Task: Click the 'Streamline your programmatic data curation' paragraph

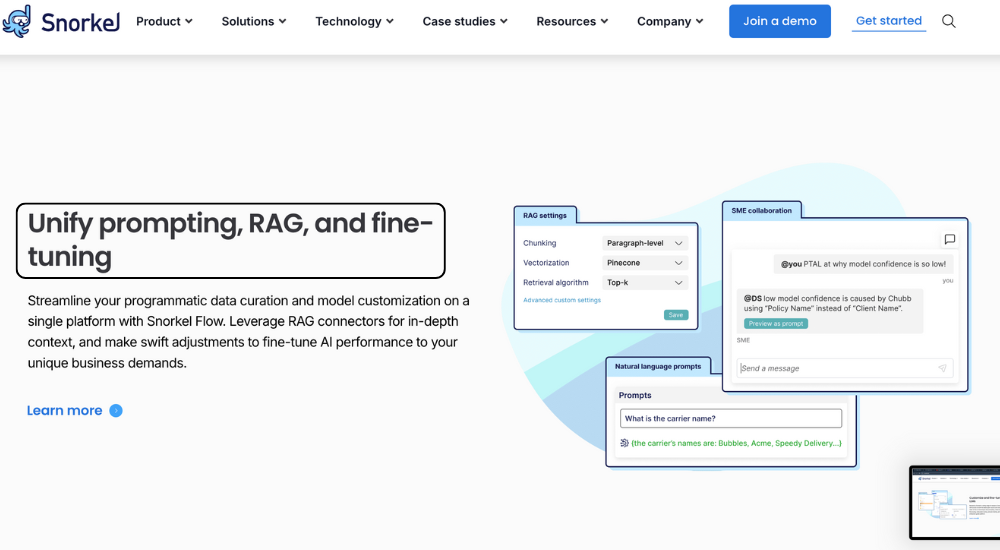Action: (x=249, y=332)
